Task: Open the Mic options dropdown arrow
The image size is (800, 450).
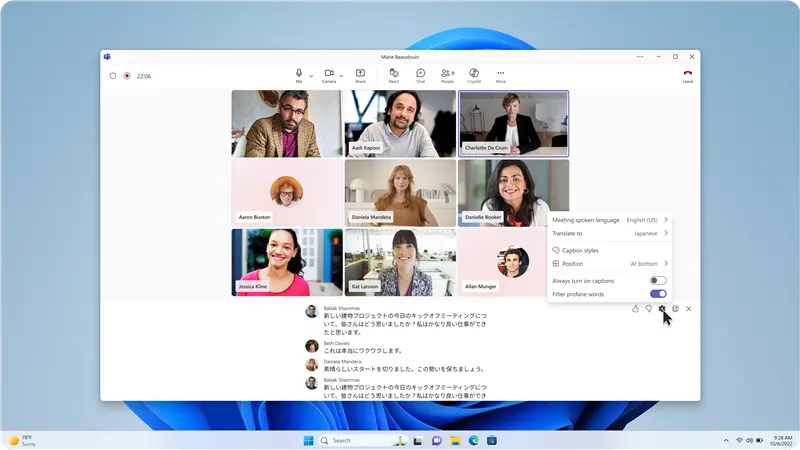Action: click(x=311, y=77)
